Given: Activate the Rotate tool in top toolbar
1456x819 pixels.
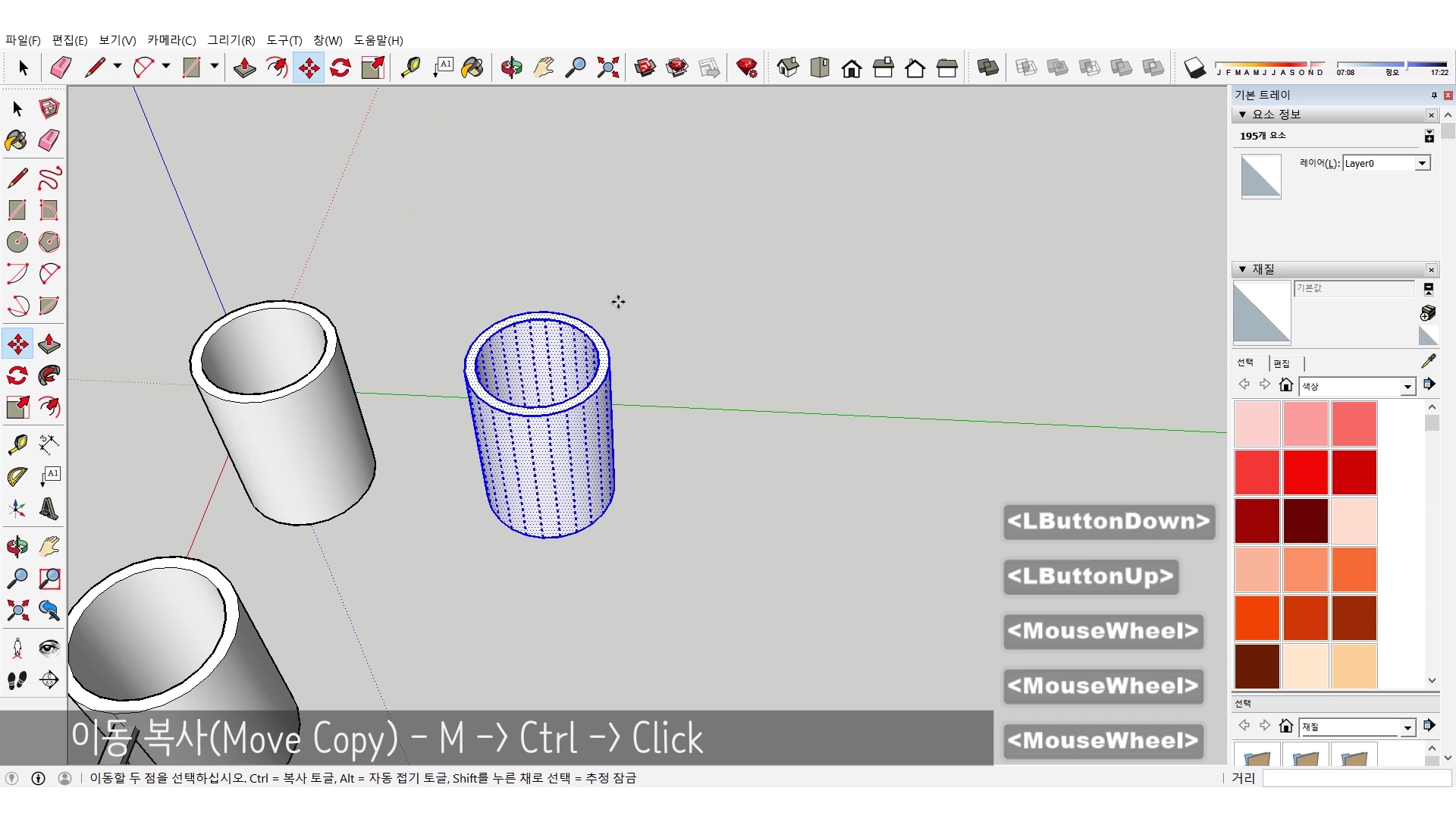Looking at the screenshot, I should click(340, 67).
